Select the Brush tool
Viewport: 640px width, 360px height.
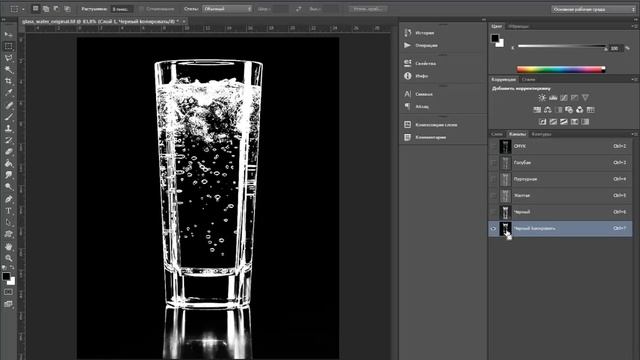[8, 117]
